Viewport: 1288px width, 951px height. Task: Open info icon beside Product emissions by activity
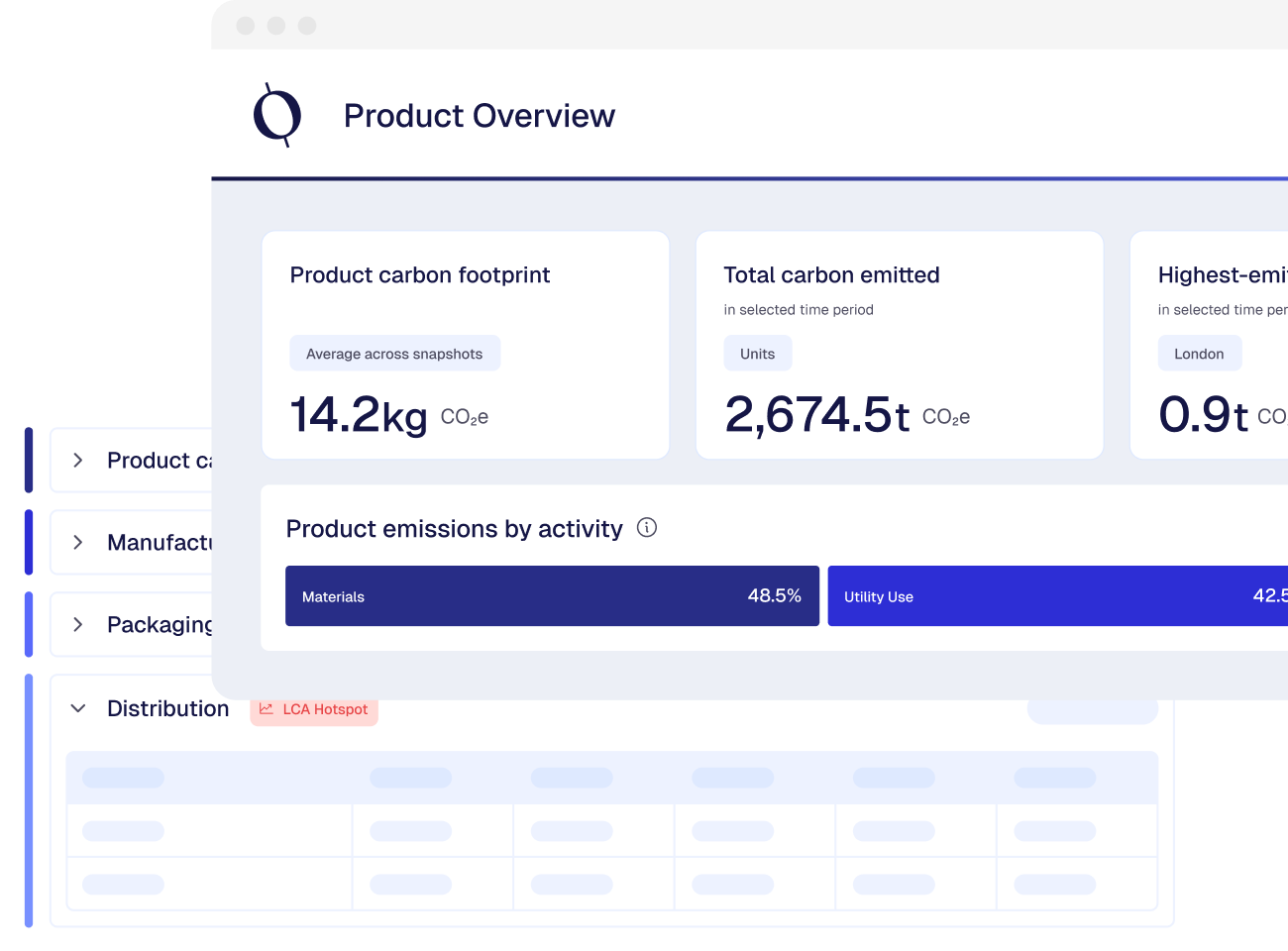[647, 528]
